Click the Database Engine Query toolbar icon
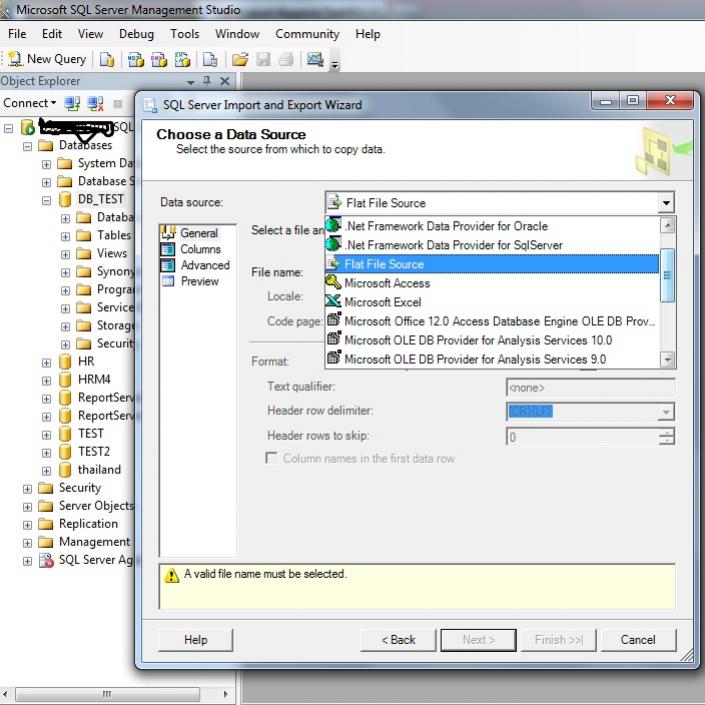Screen dimensions: 705x705 pyautogui.click(x=107, y=59)
